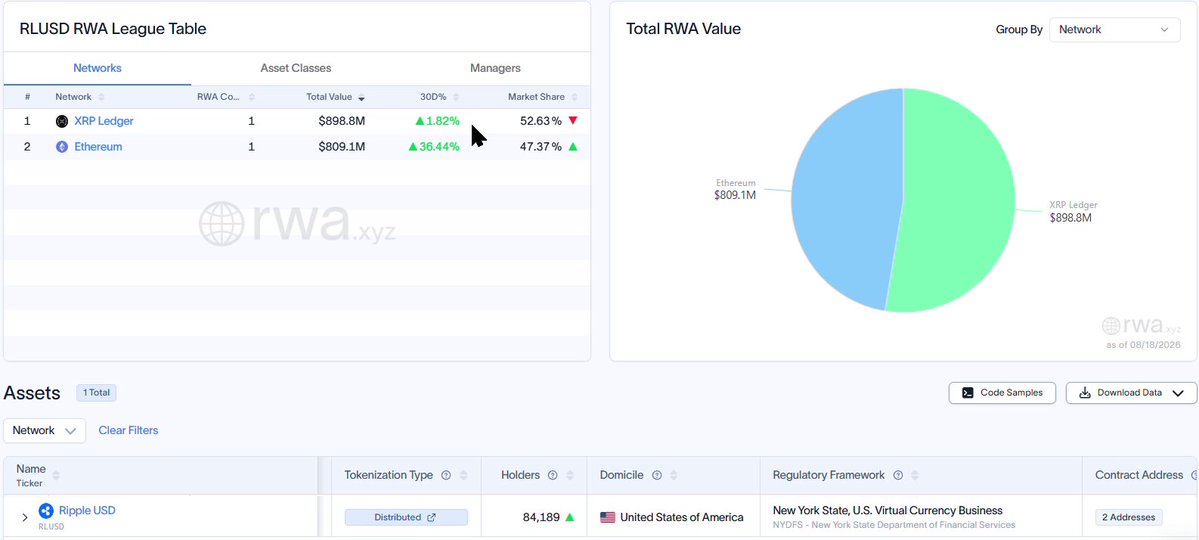Screen dimensions: 1199x540
Task: Click the Domicile column help icon
Action: click(656, 475)
